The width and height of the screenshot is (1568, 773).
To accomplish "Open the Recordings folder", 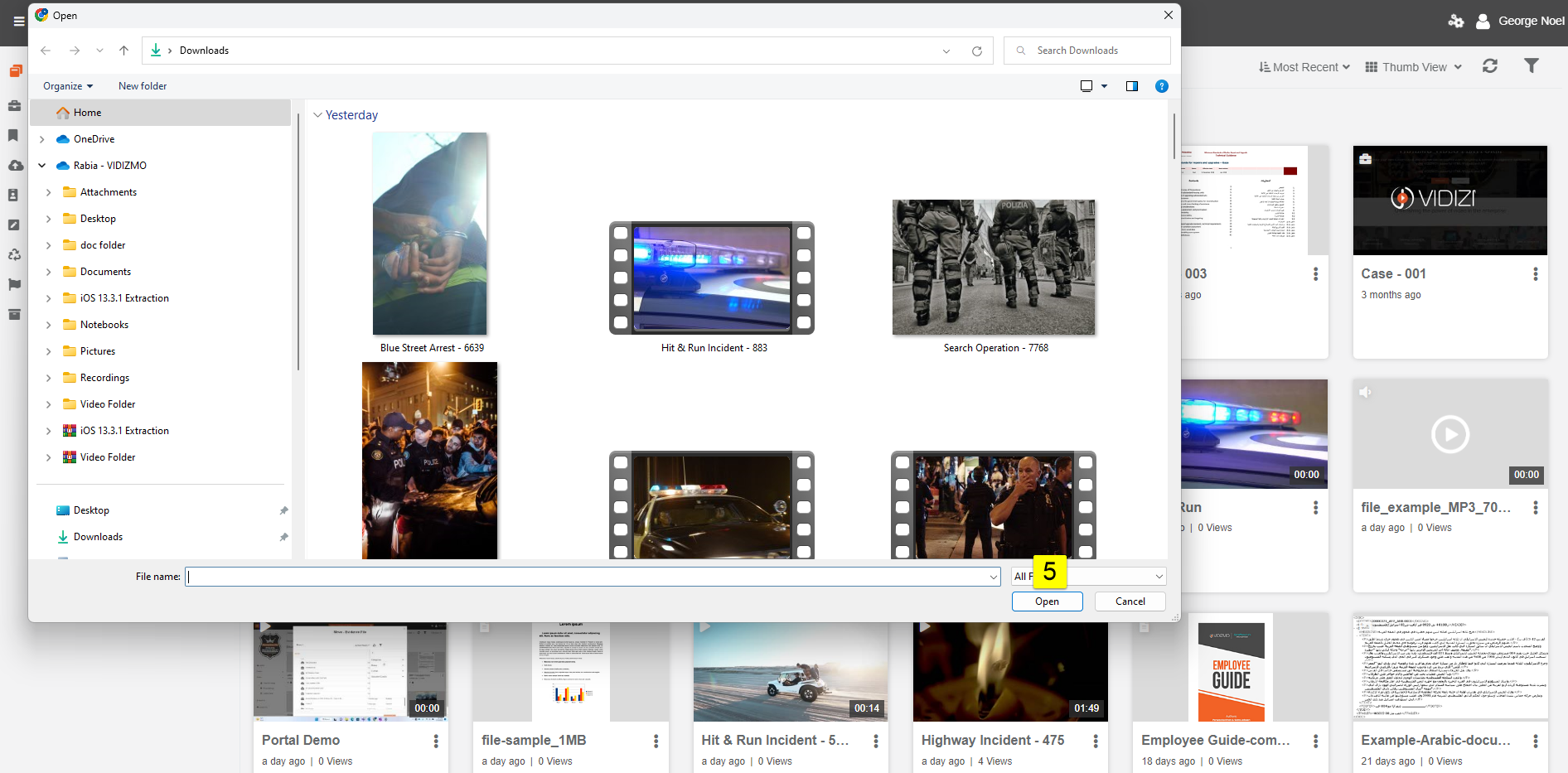I will [x=104, y=378].
